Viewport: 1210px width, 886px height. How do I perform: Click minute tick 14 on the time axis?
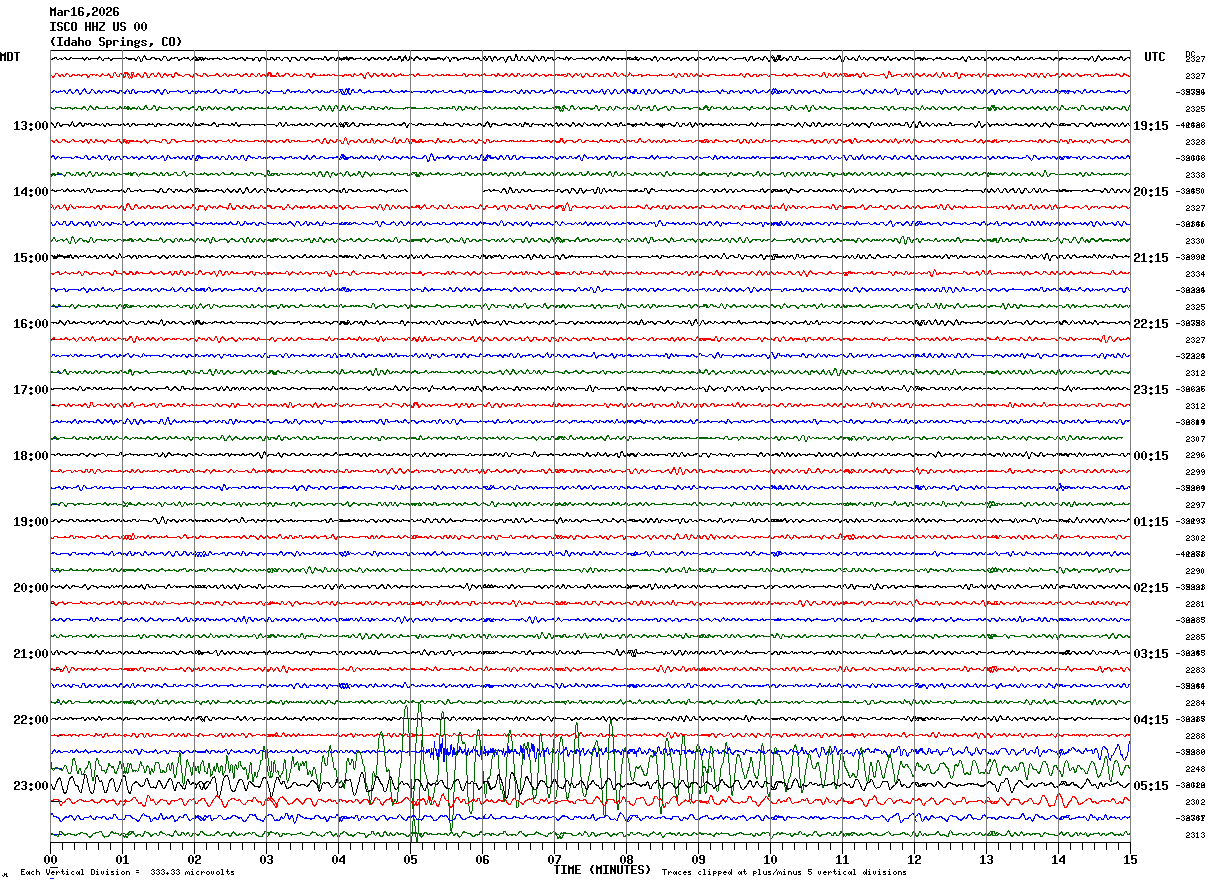pos(1059,859)
